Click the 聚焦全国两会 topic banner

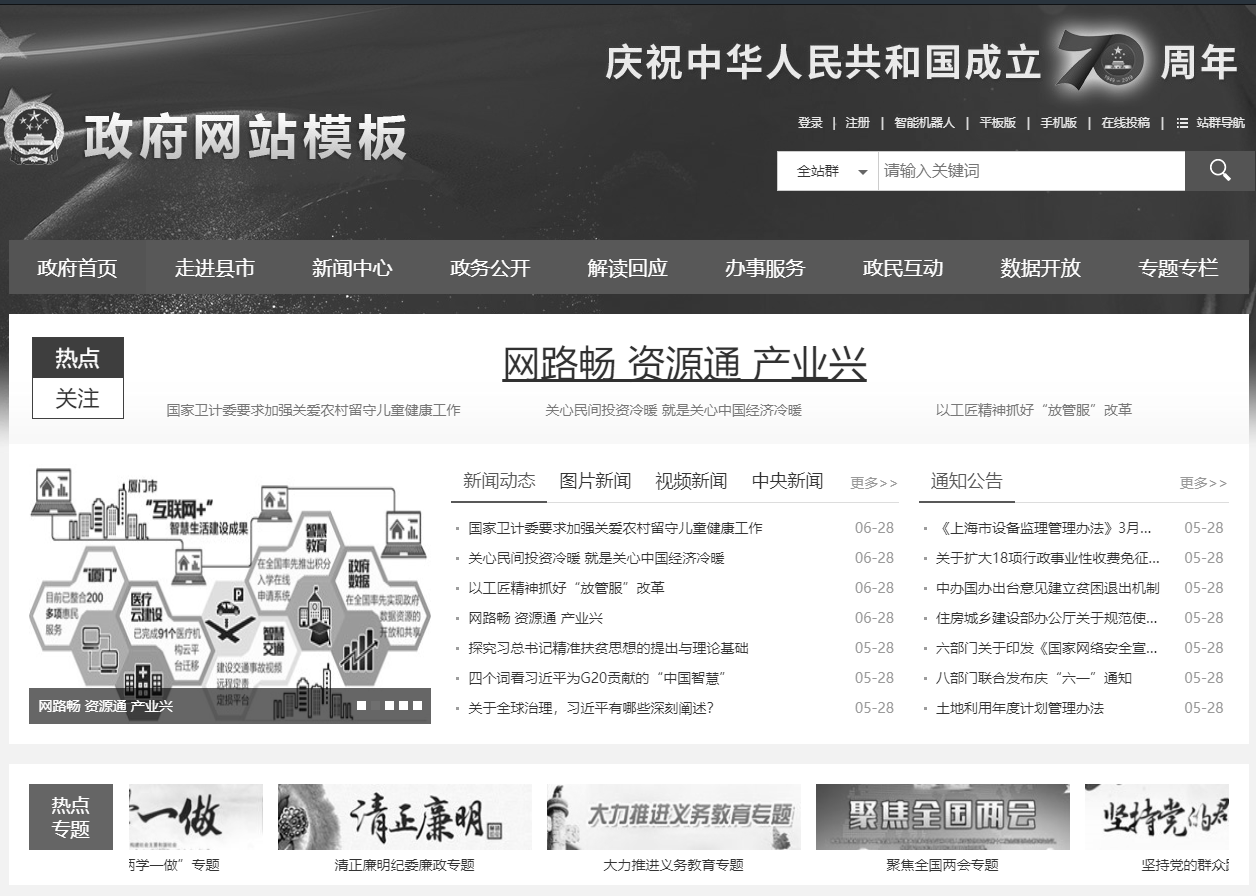[x=942, y=817]
